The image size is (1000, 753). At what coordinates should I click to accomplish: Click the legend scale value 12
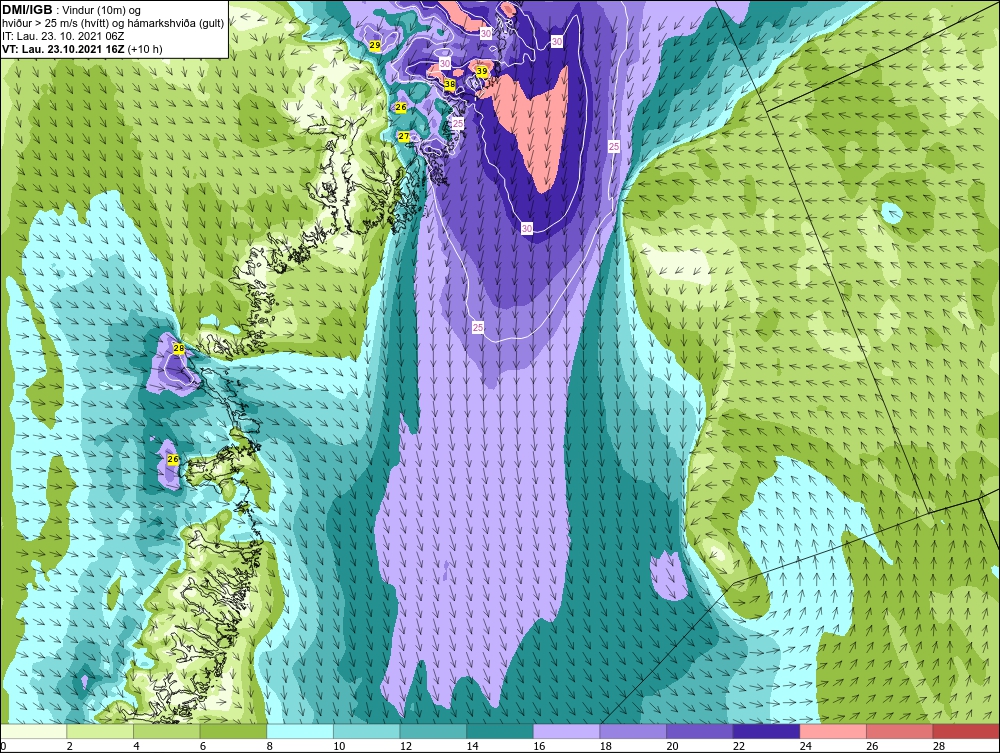406,746
